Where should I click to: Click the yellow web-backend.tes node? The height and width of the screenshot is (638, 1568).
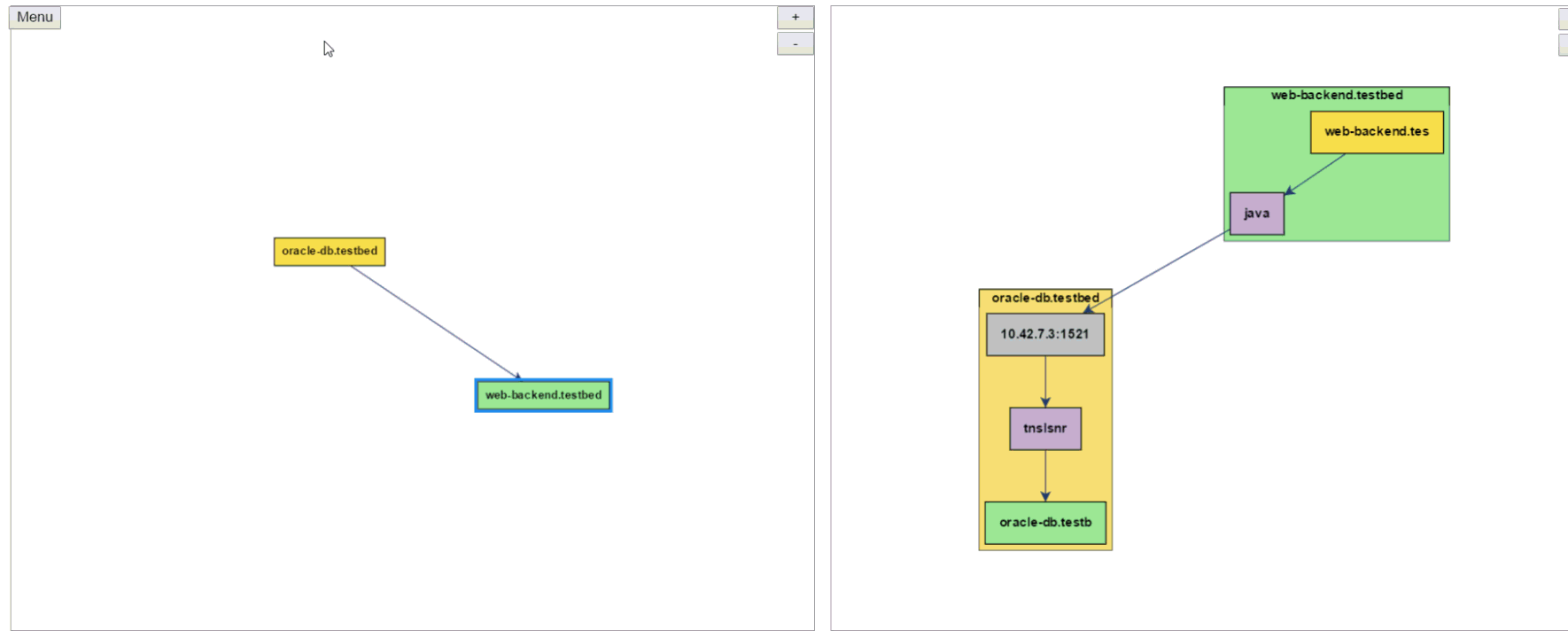[x=1377, y=132]
